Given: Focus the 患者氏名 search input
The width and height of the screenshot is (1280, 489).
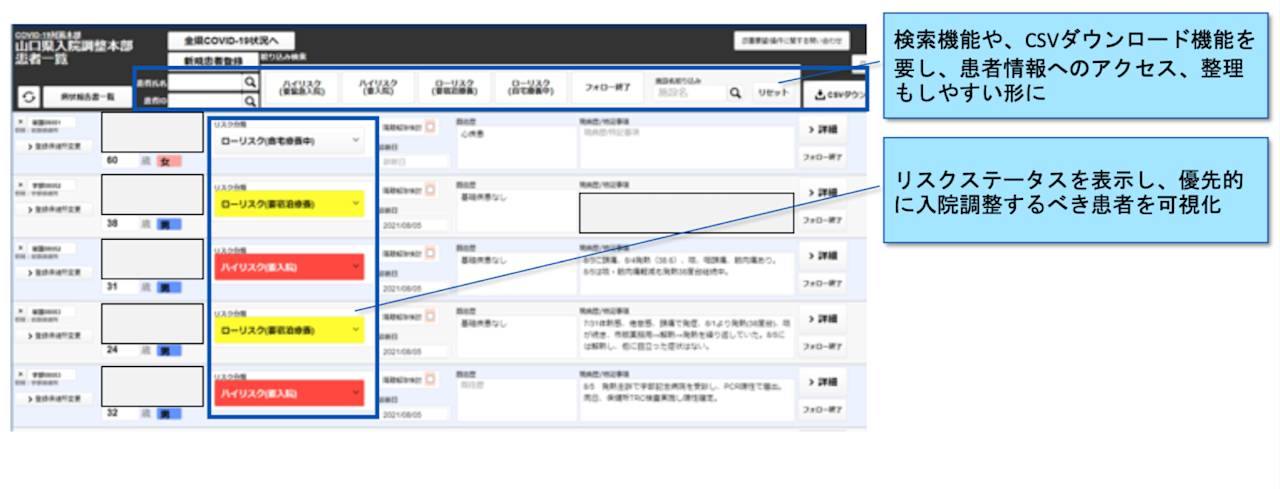Looking at the screenshot, I should point(204,81).
